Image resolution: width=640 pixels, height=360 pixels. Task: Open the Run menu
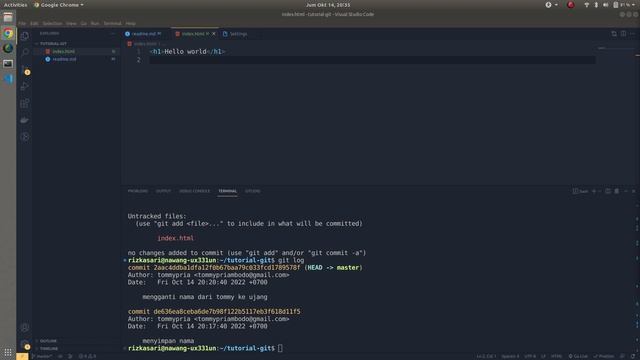(x=95, y=24)
